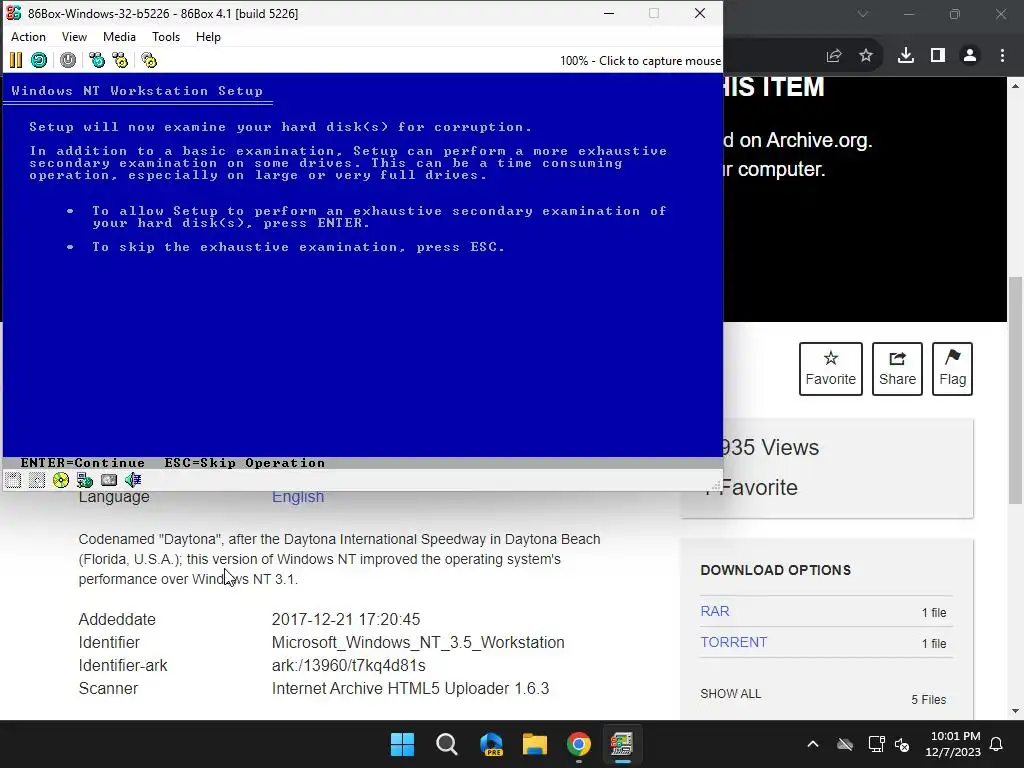
Task: Click SHOW ALL download files link
Action: pyautogui.click(x=731, y=694)
